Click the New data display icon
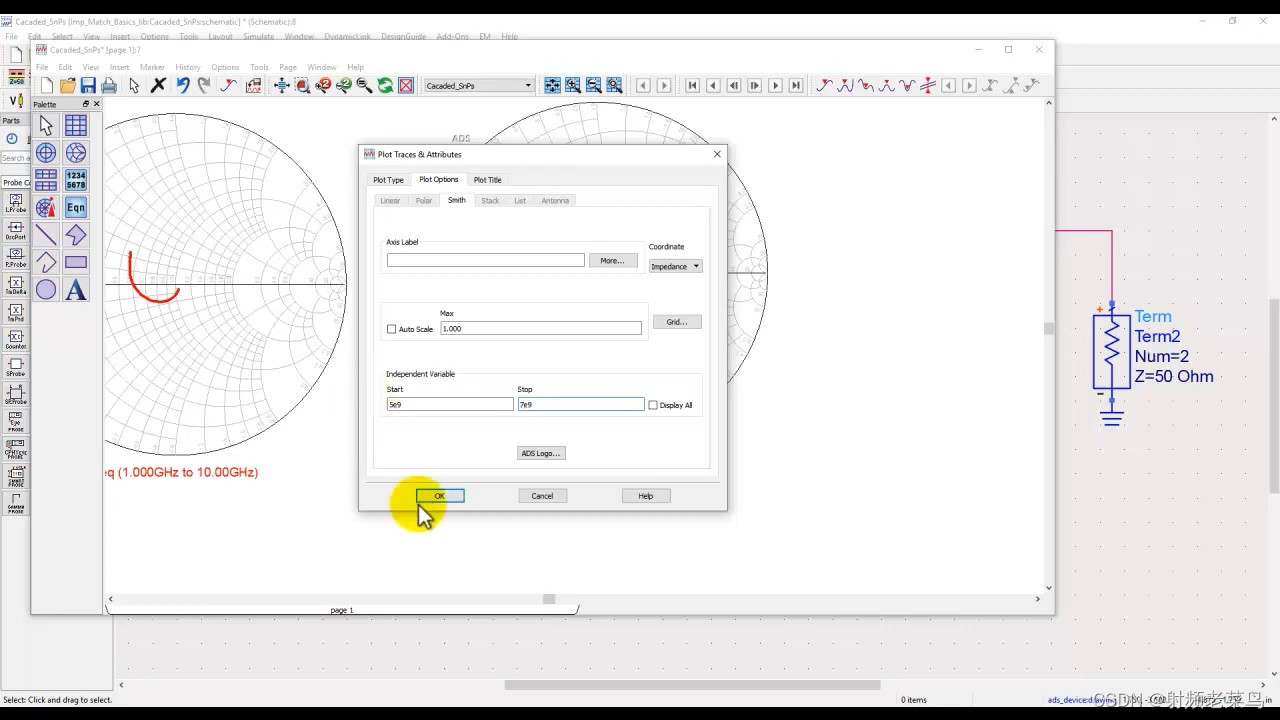The height and width of the screenshot is (720, 1280). coord(46,86)
